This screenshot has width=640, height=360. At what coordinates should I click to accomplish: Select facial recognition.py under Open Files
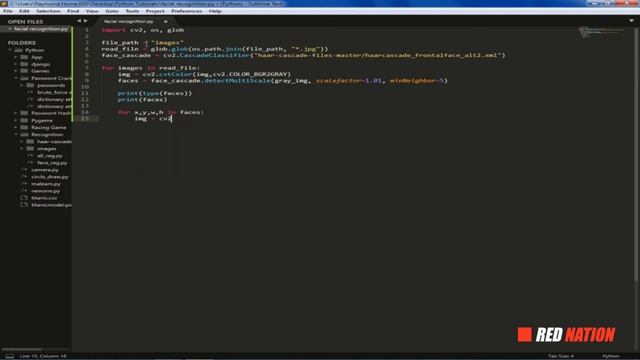coord(41,29)
